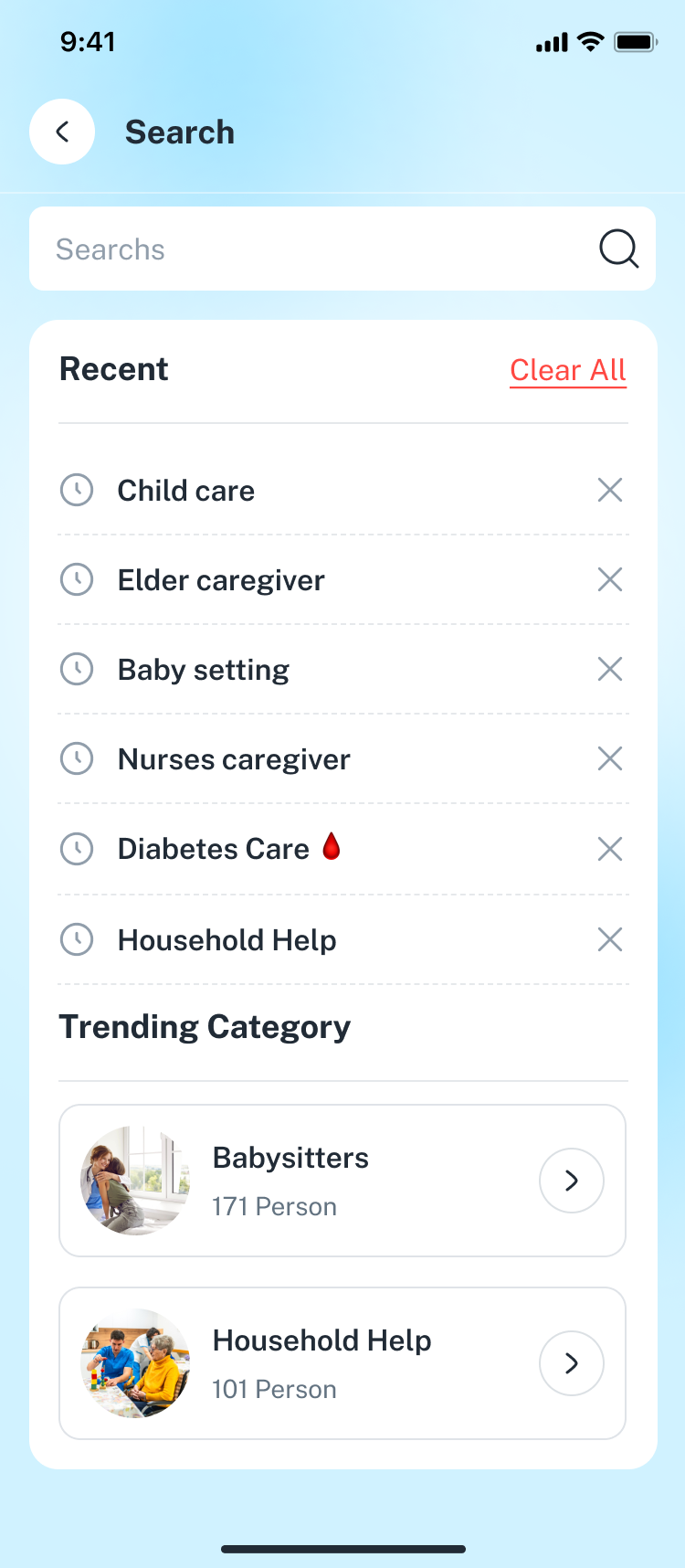Choose Elder caregiver recent search
This screenshot has height=1568, width=685.
tap(221, 580)
